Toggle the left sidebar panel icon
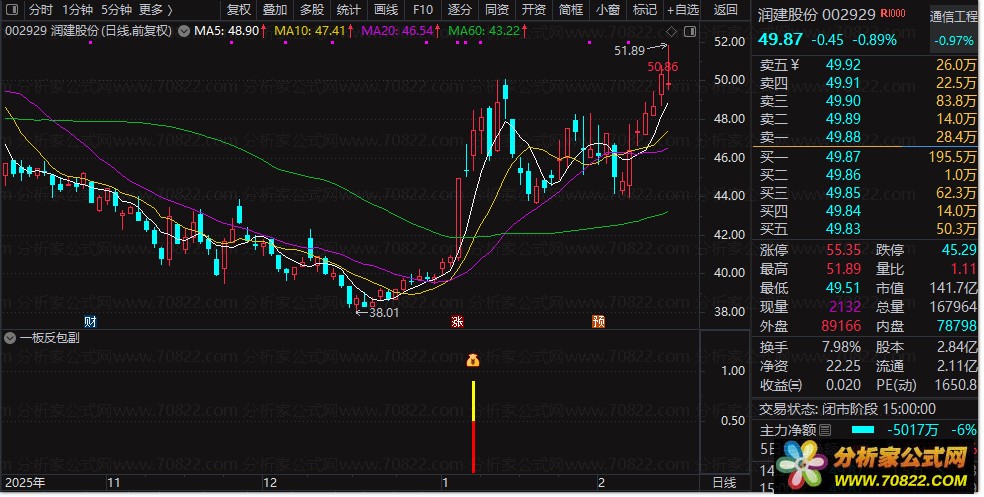Image resolution: width=984 pixels, height=497 pixels. pos(11,10)
